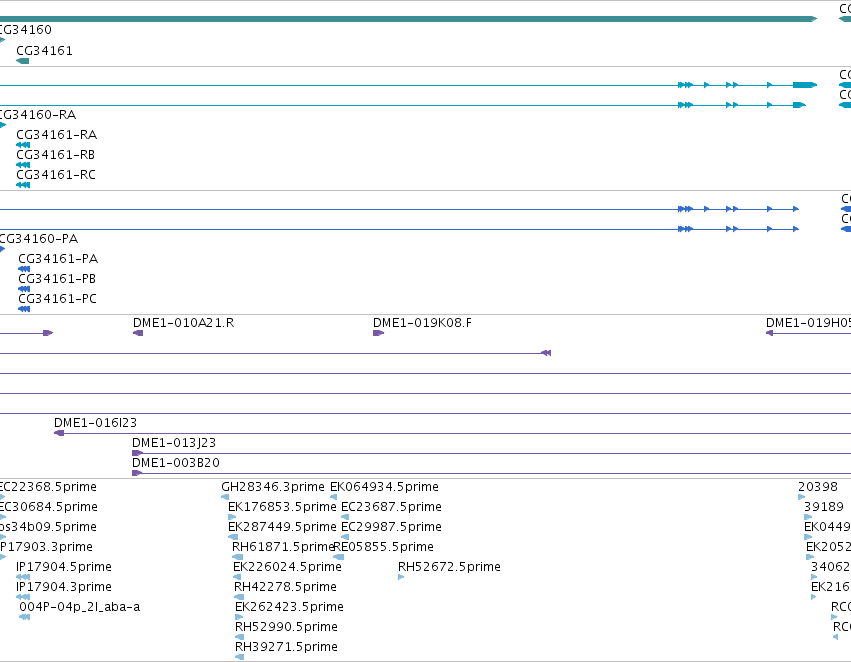Open EST EC30684.5prime
The width and height of the screenshot is (851, 662).
(x=48, y=507)
